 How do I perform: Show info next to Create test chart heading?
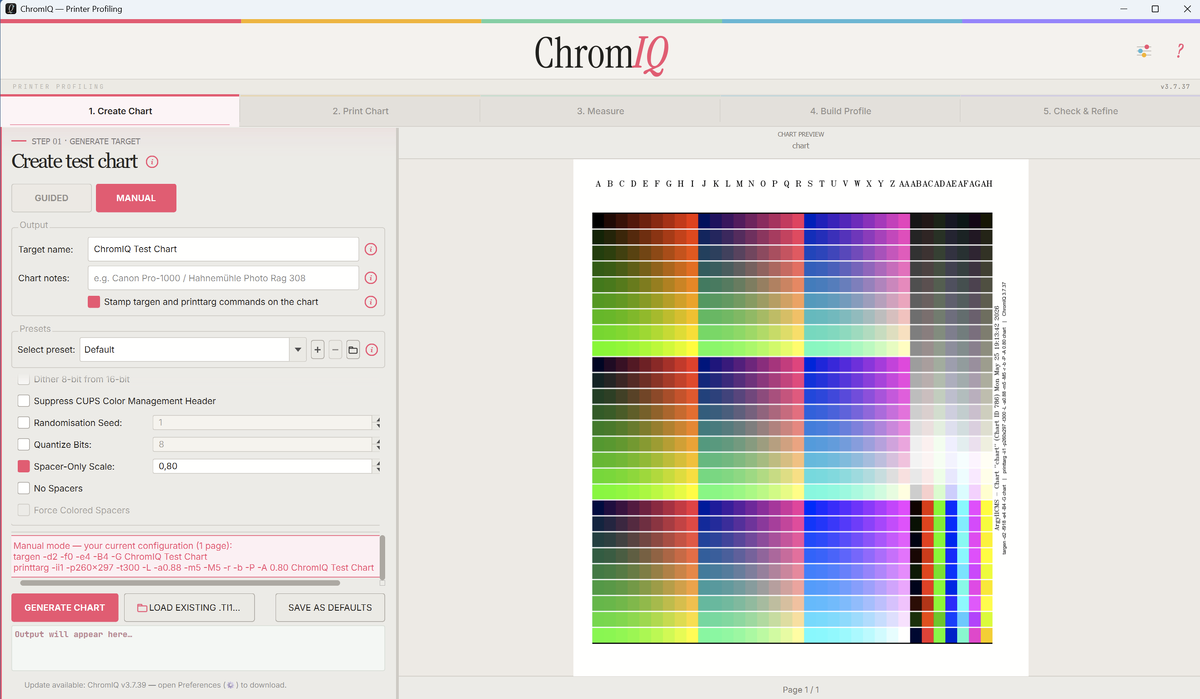152,161
